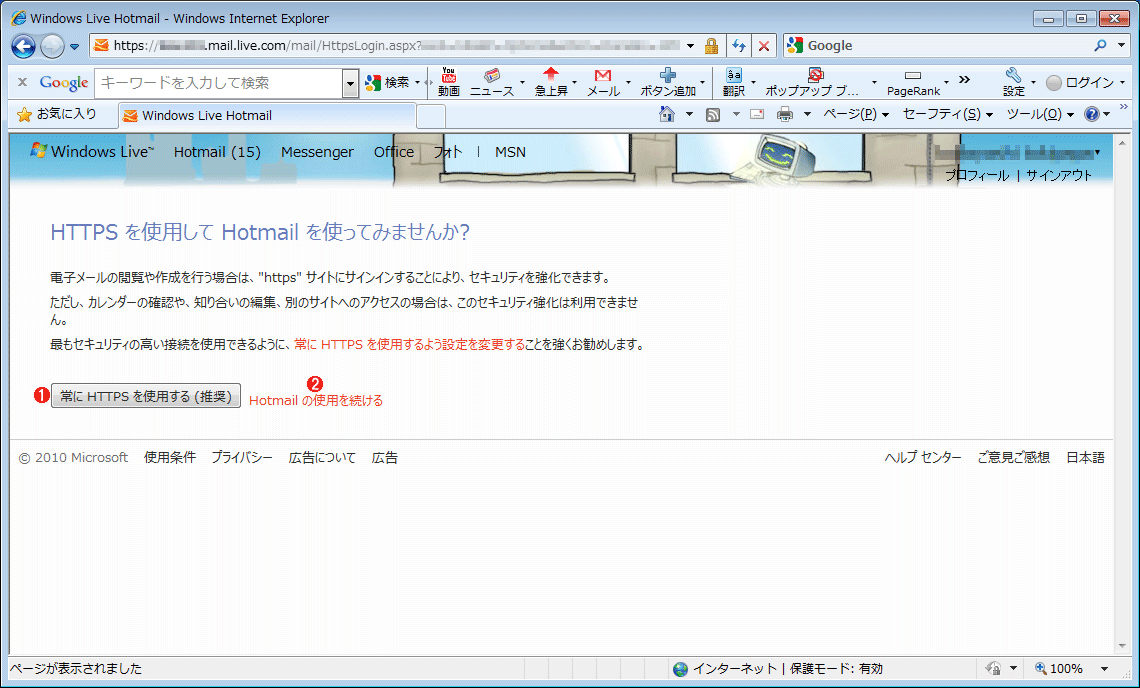This screenshot has width=1140, height=688.
Task: Click the 常に HTTPS を使用するよう設定を変更する link
Action: click(409, 344)
